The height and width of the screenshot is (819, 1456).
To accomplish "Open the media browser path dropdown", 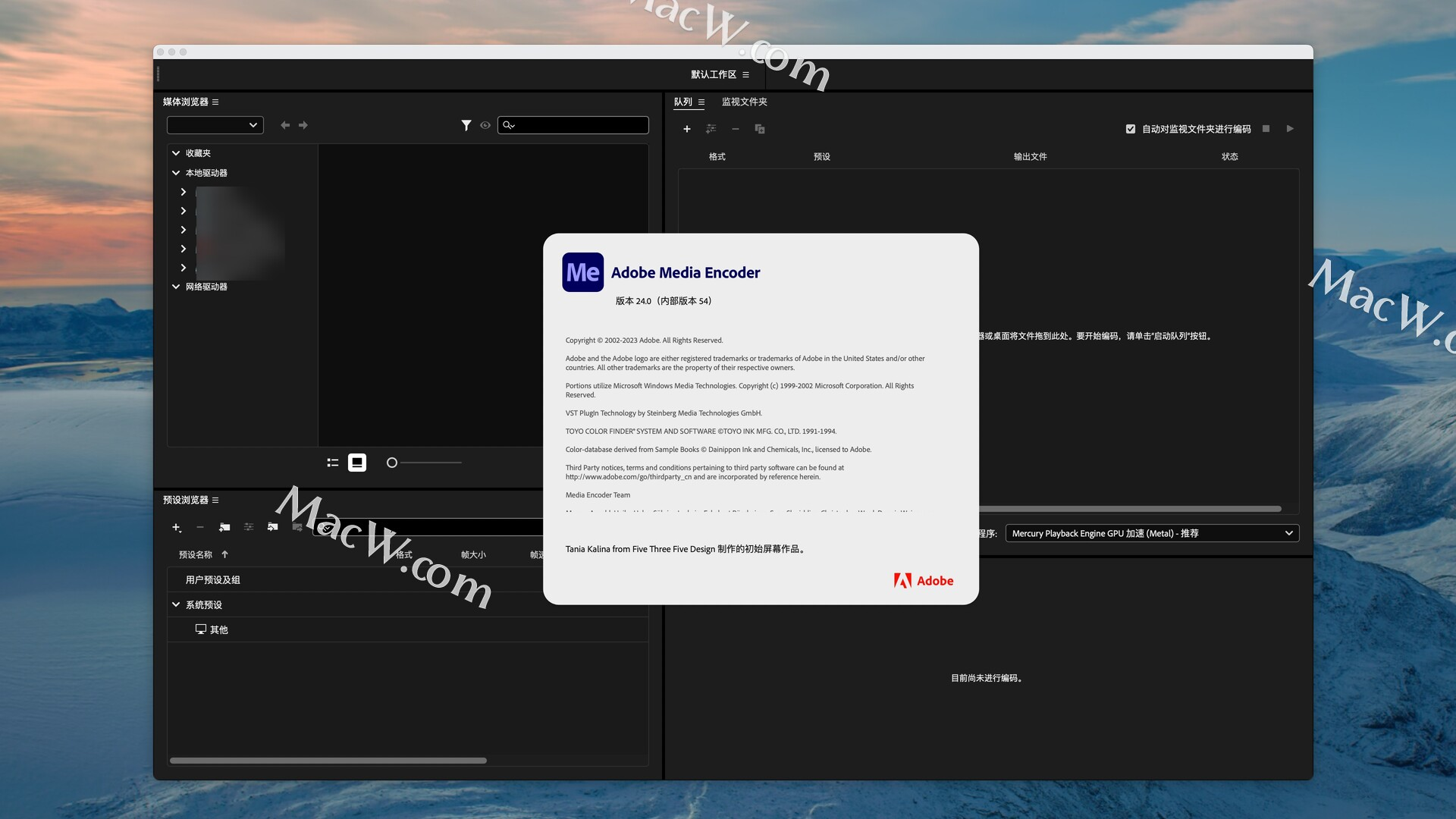I will (x=215, y=125).
